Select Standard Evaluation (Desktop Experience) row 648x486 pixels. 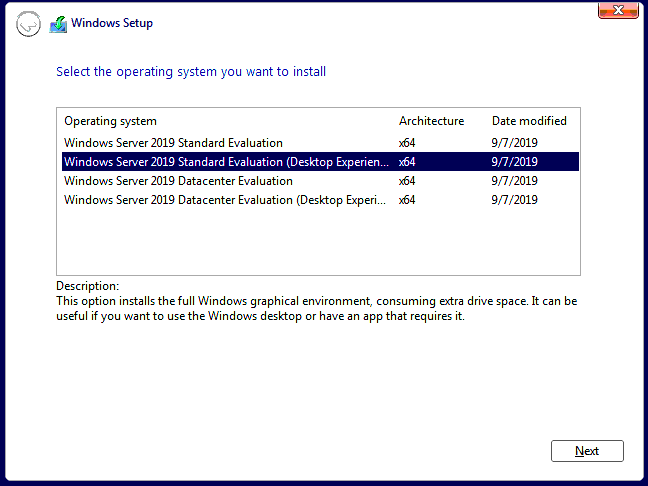[320, 162]
